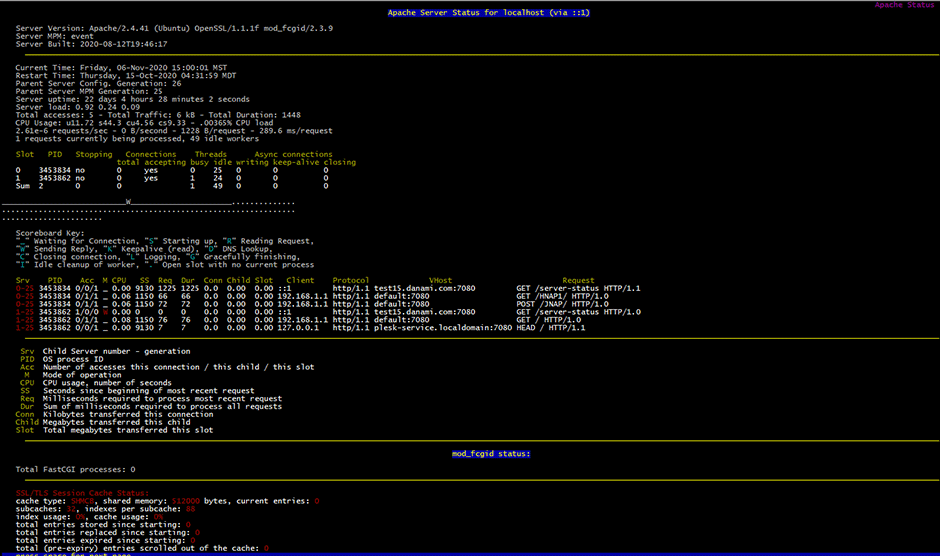940x556 pixels.
Task: Click the 'VHost' column header
Action: point(441,280)
